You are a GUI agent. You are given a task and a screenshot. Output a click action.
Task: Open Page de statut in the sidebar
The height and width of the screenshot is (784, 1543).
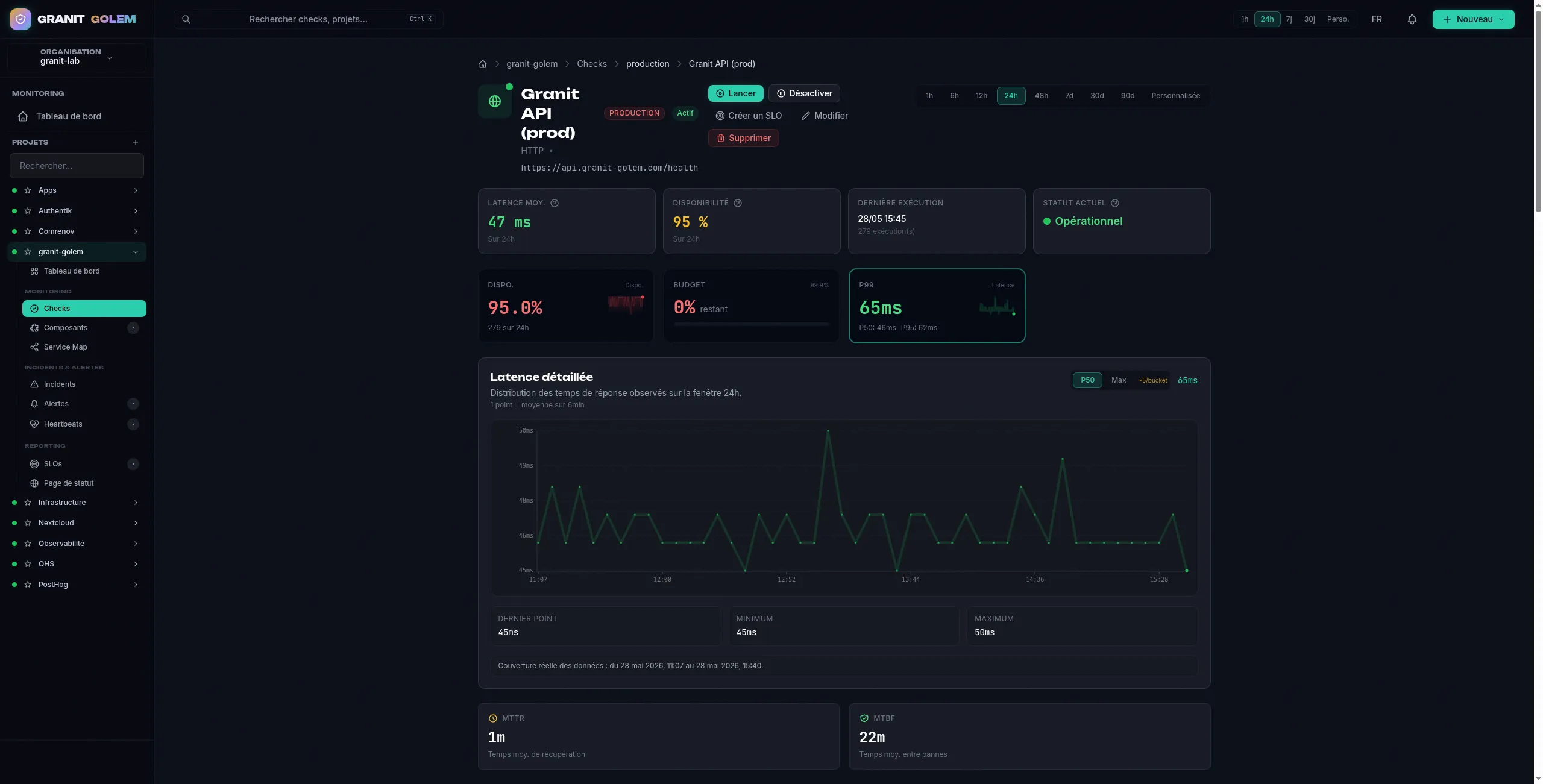(x=84, y=483)
